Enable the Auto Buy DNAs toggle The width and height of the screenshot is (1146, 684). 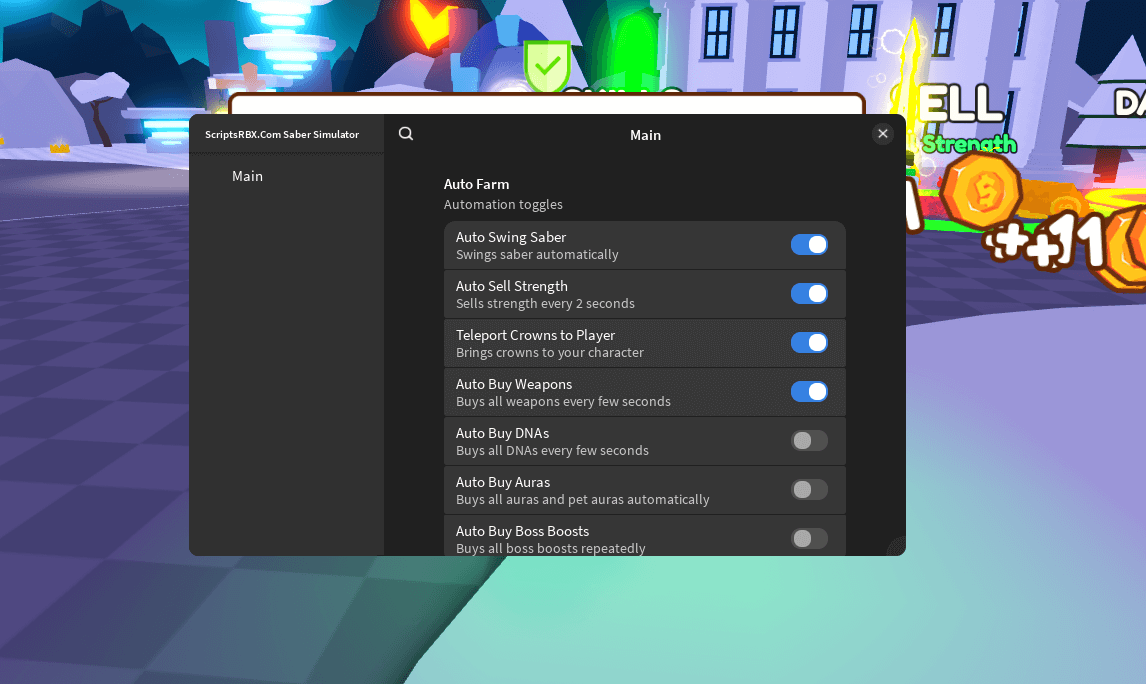[809, 441]
